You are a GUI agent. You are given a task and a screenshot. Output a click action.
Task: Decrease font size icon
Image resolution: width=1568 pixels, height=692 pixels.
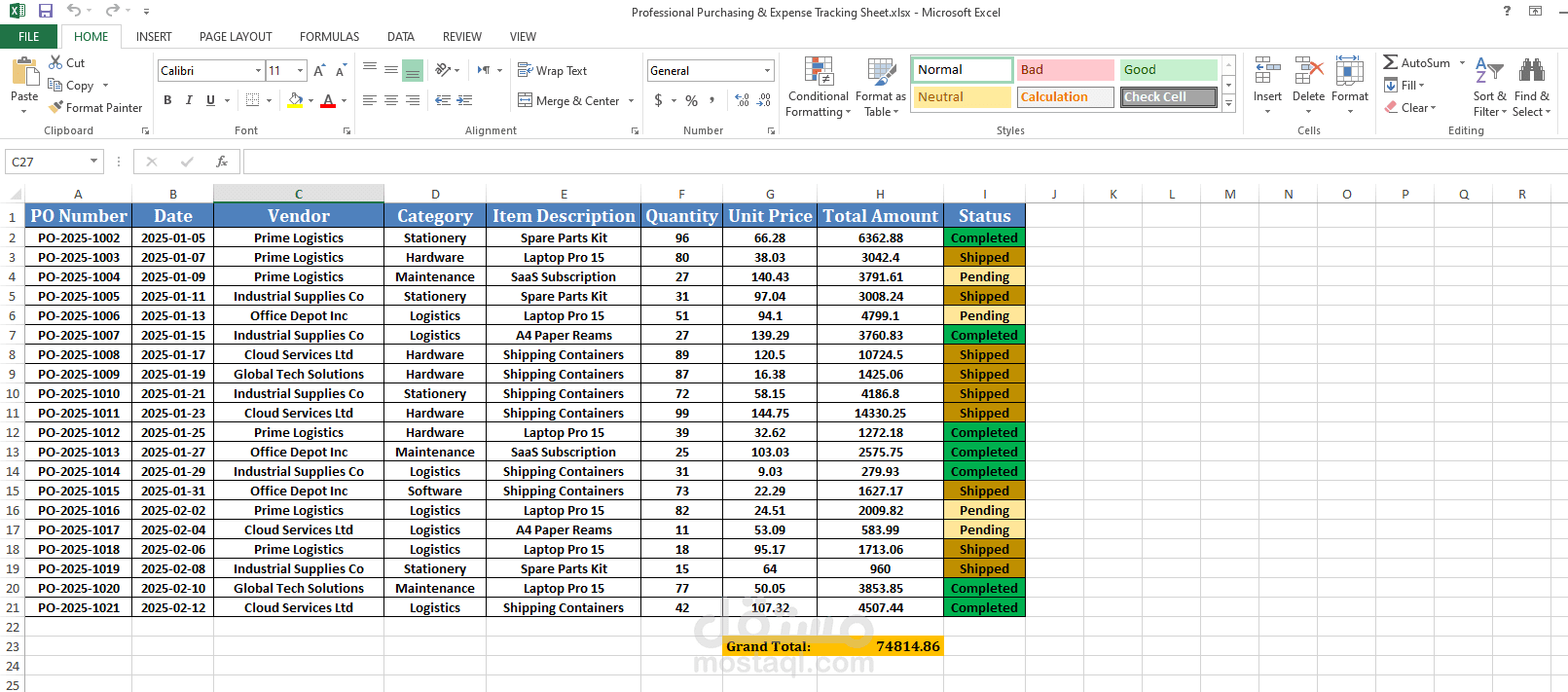[341, 71]
